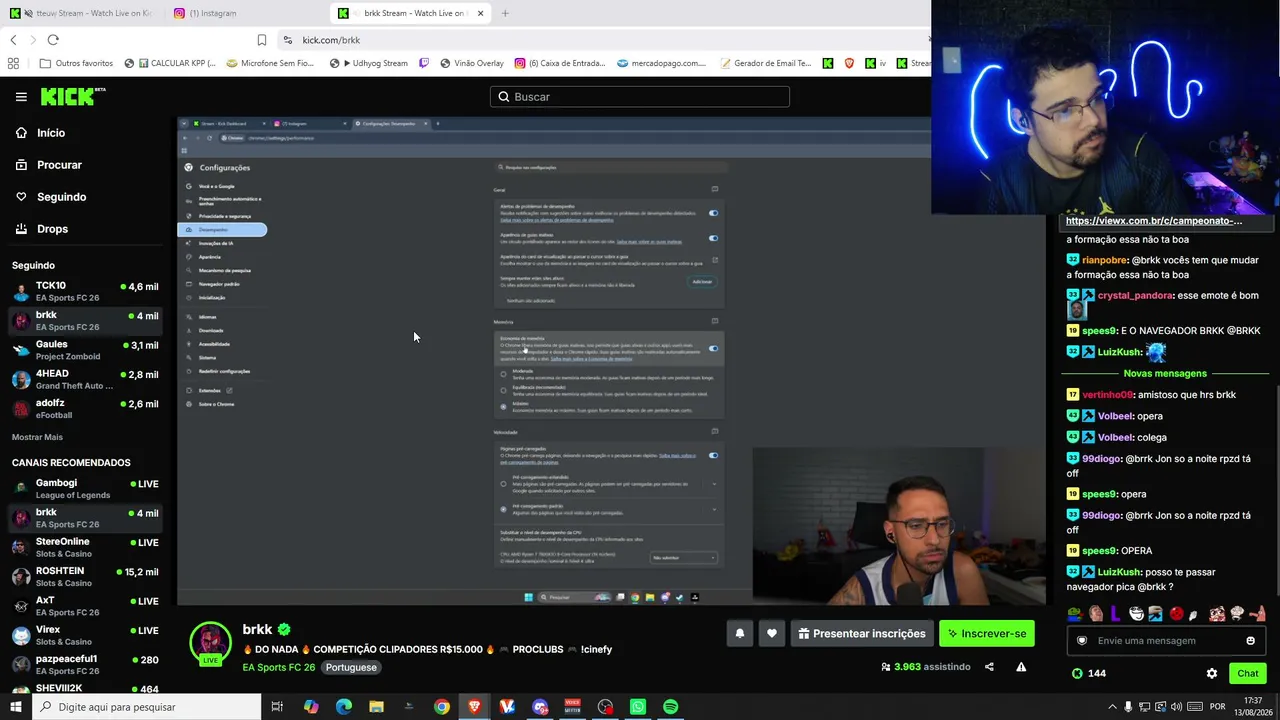Image resolution: width=1280 pixels, height=720 pixels.
Task: Select Pré-carregamento padrão radio in stream
Action: [x=504, y=509]
